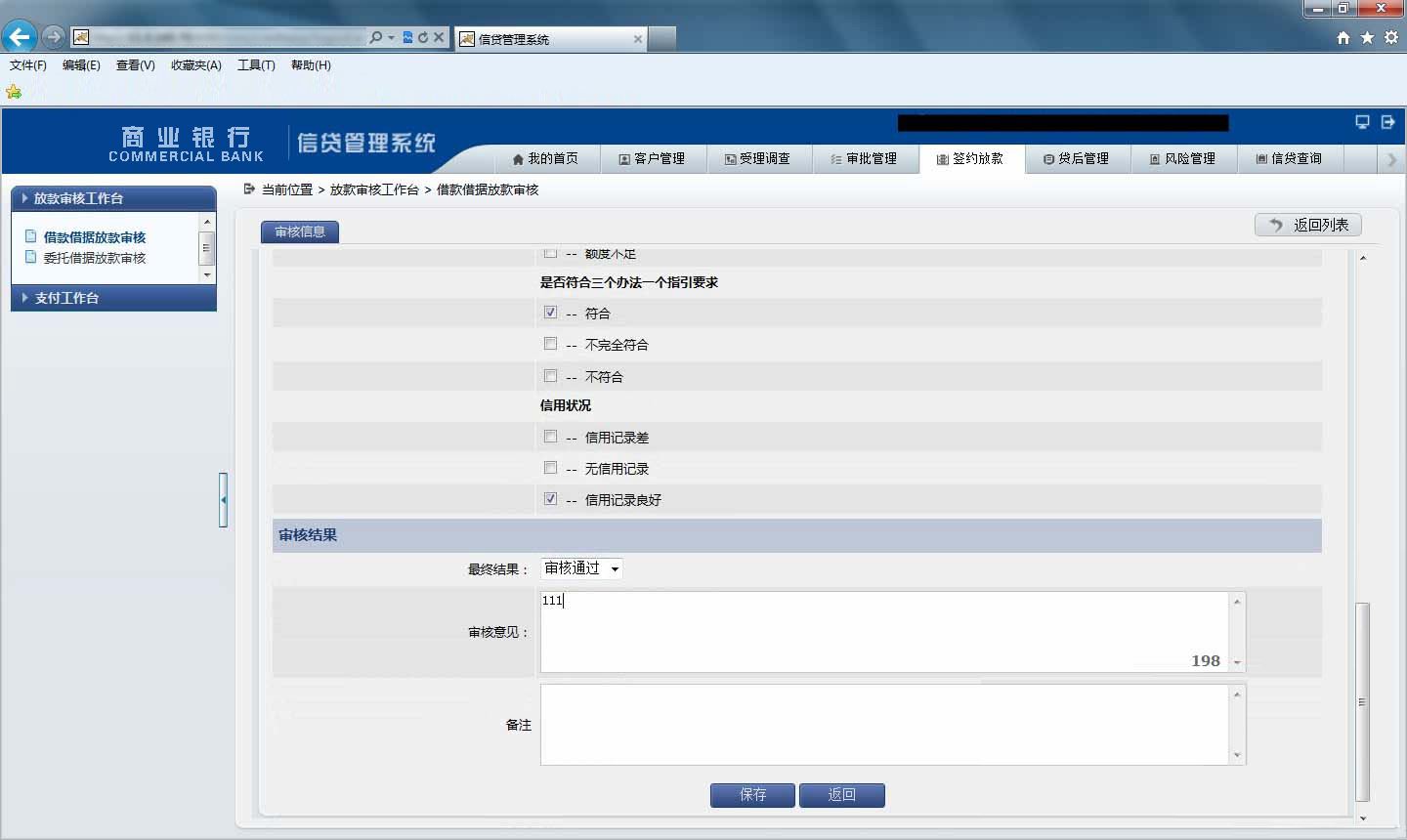
Task: Switch to the 受理调查 tab
Action: point(758,158)
